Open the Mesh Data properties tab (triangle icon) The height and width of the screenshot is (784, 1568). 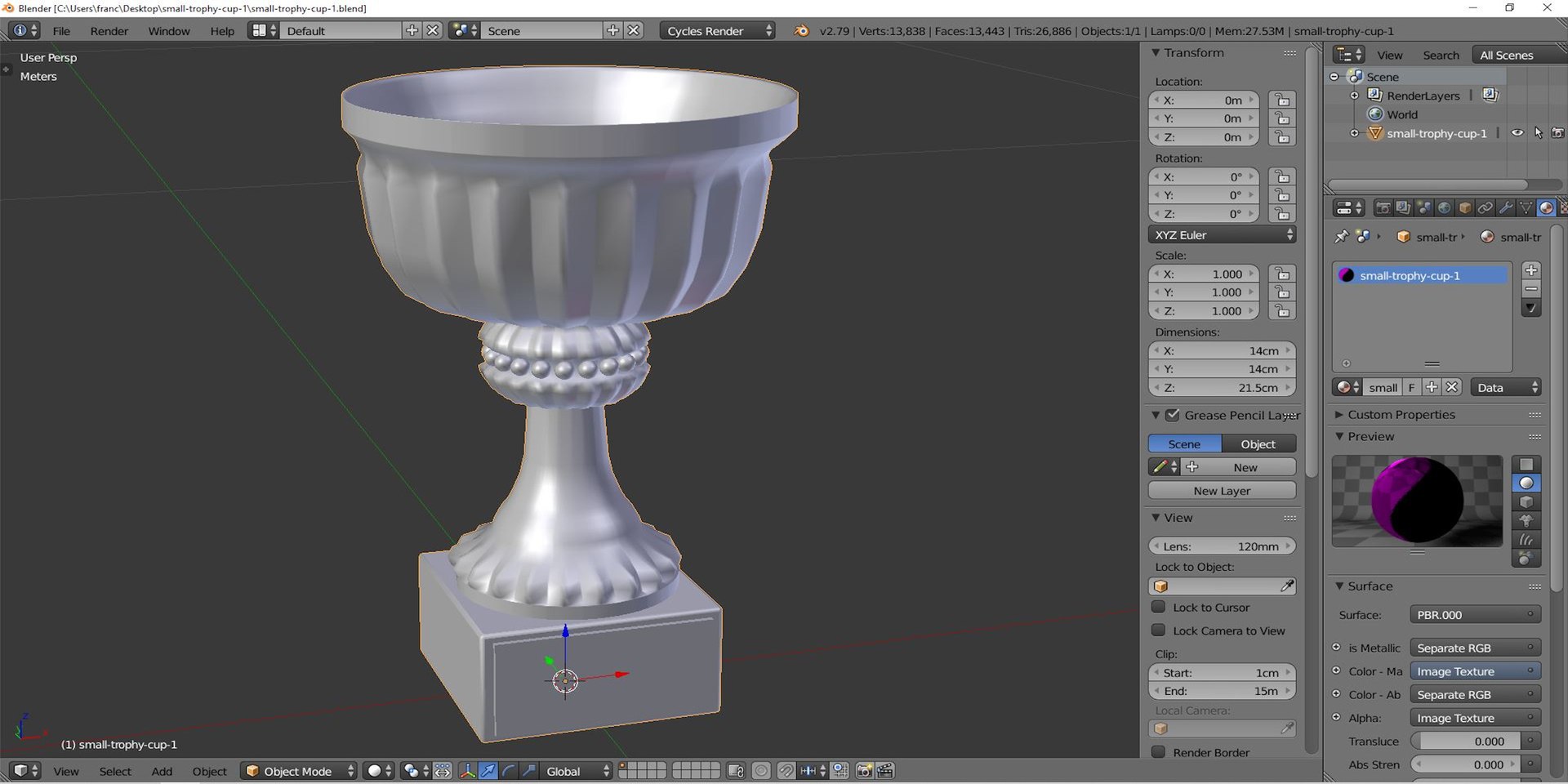[x=1526, y=208]
